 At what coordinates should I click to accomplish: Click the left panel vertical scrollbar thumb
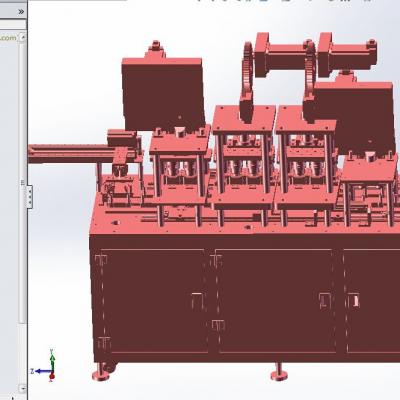point(22,183)
